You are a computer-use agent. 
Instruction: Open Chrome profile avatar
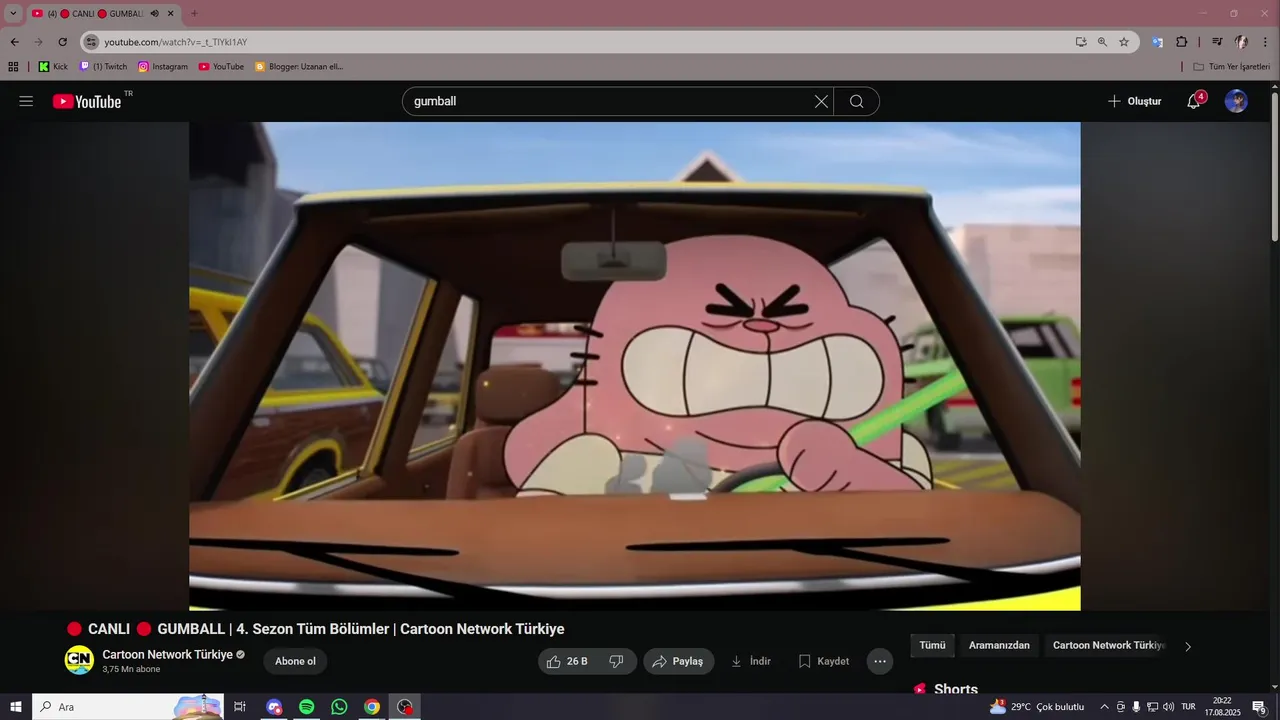(1241, 42)
